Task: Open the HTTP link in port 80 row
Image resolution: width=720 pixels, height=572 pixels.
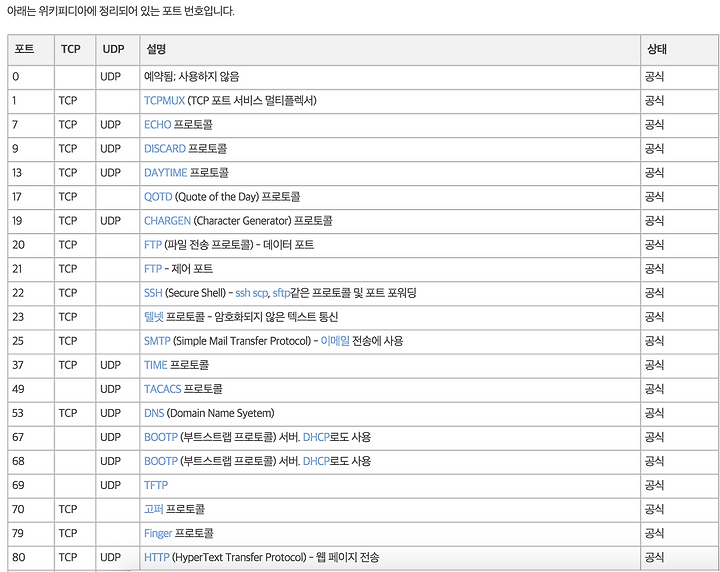Action: [x=157, y=557]
